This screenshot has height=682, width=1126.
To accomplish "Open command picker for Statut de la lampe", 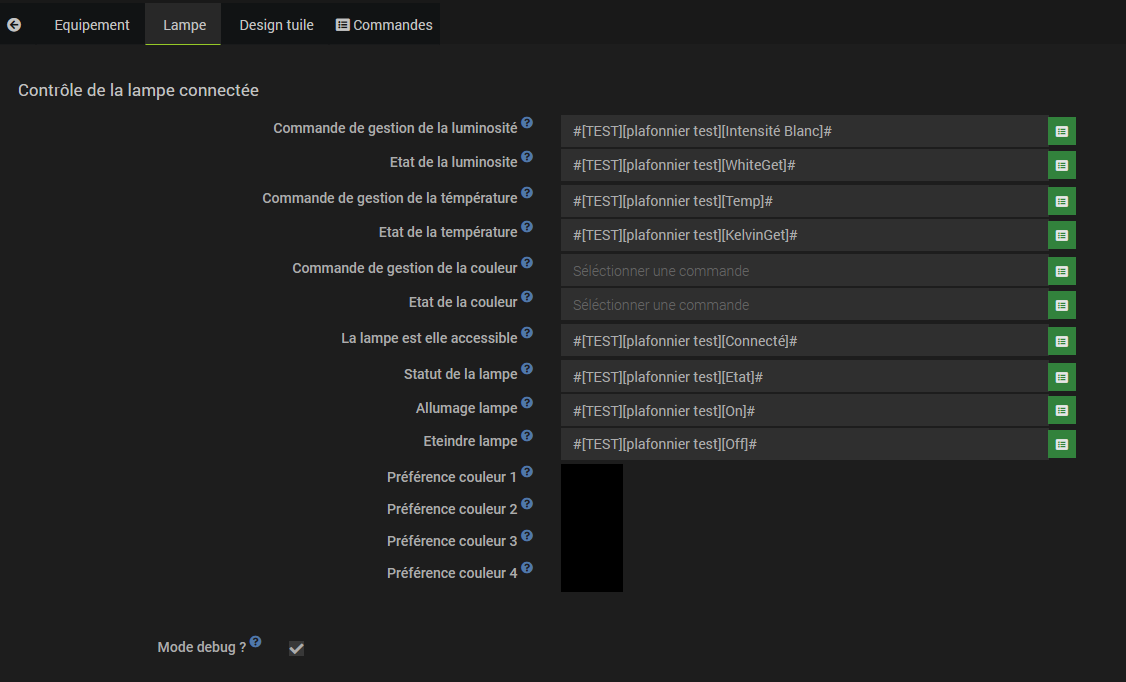I will point(1062,377).
